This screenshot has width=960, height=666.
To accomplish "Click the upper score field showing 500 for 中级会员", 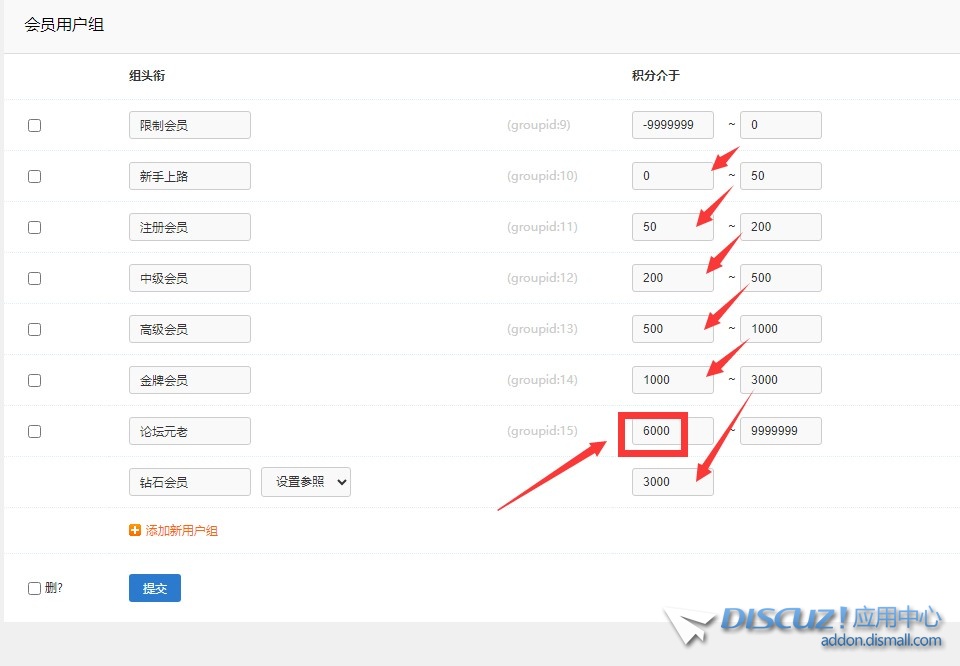I will pyautogui.click(x=781, y=278).
